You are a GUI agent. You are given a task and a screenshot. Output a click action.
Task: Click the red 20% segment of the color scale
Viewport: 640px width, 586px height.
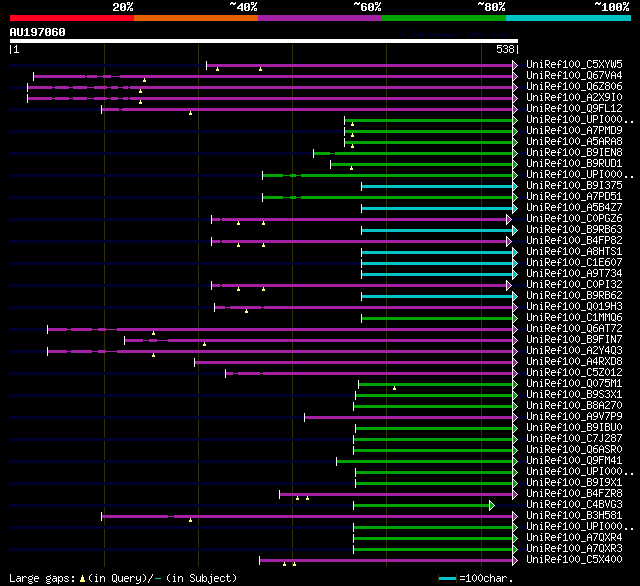tap(72, 18)
